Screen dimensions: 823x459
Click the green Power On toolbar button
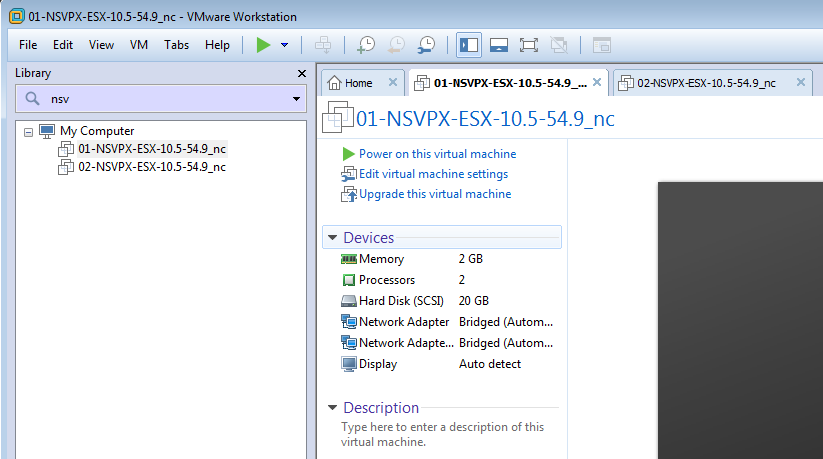[263, 45]
